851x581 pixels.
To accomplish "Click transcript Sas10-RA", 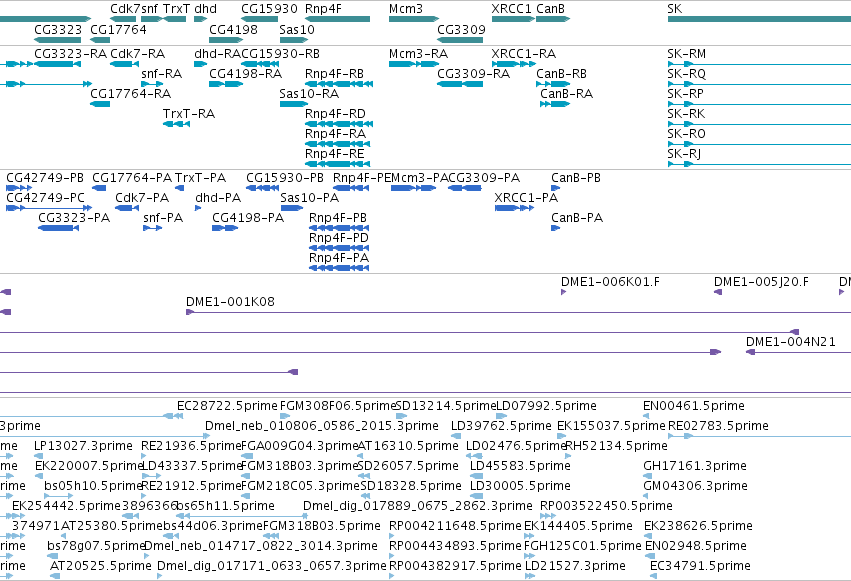I will pyautogui.click(x=294, y=104).
